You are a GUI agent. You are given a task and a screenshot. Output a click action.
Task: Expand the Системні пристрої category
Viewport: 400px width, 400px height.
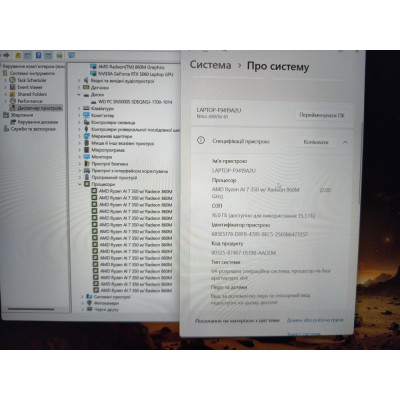(x=82, y=296)
